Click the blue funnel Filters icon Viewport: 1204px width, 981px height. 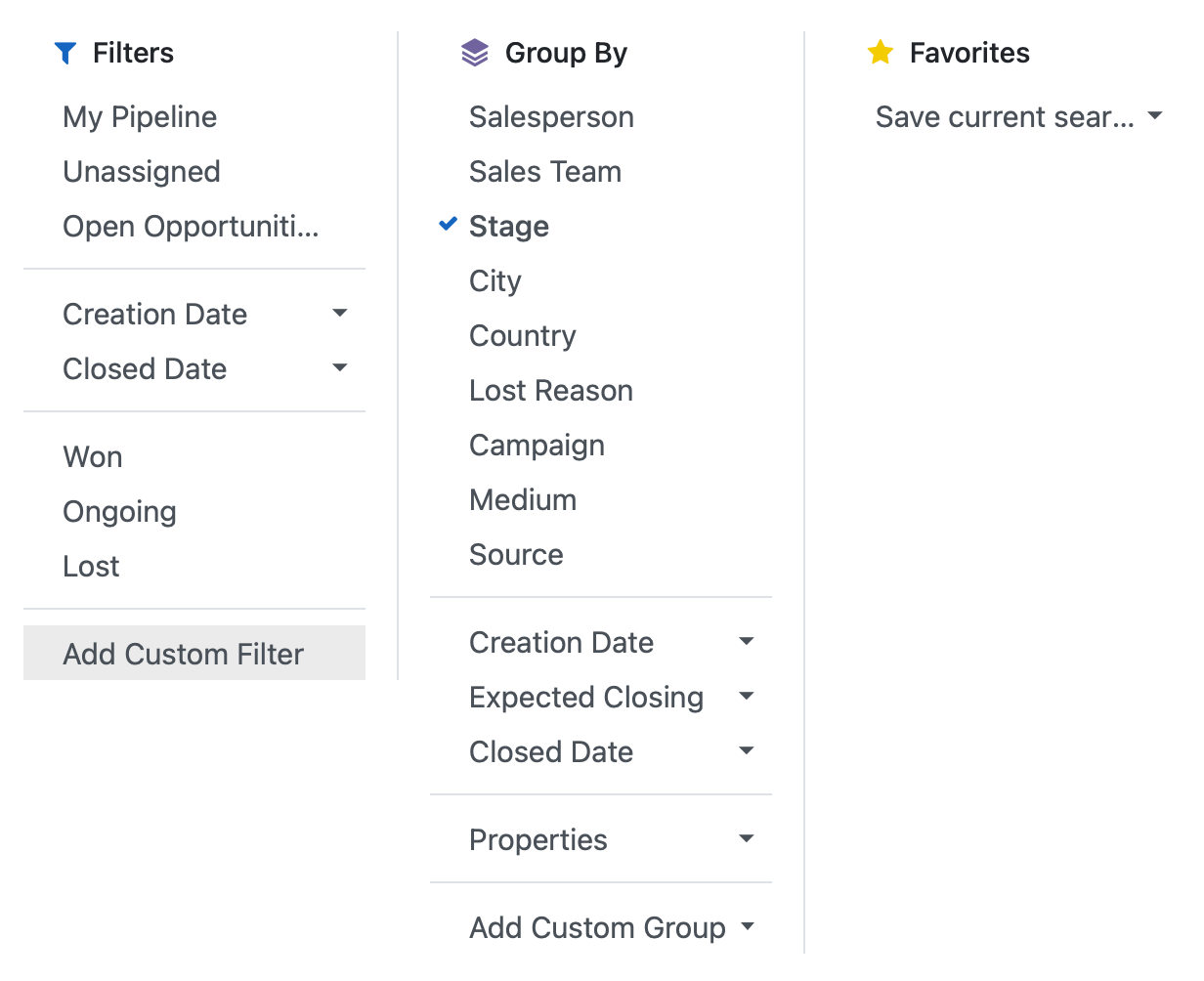pyautogui.click(x=66, y=53)
